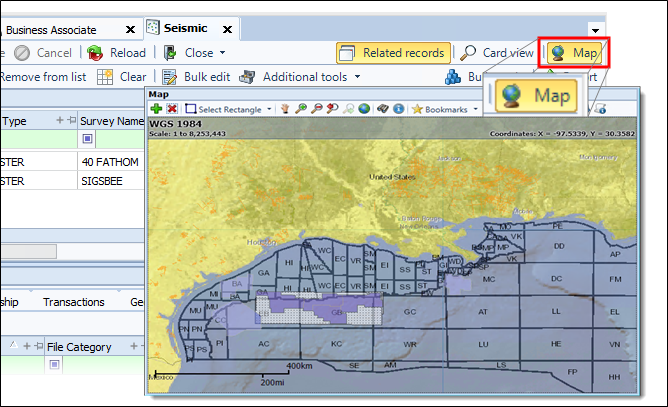
Task: Expand the Additional tools dropdown arrow
Action: (x=357, y=77)
